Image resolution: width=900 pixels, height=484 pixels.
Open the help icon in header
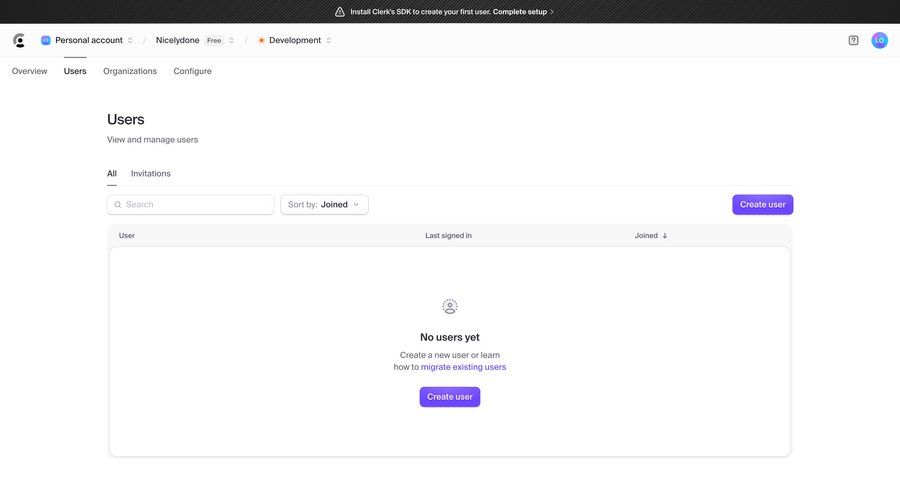tap(853, 41)
